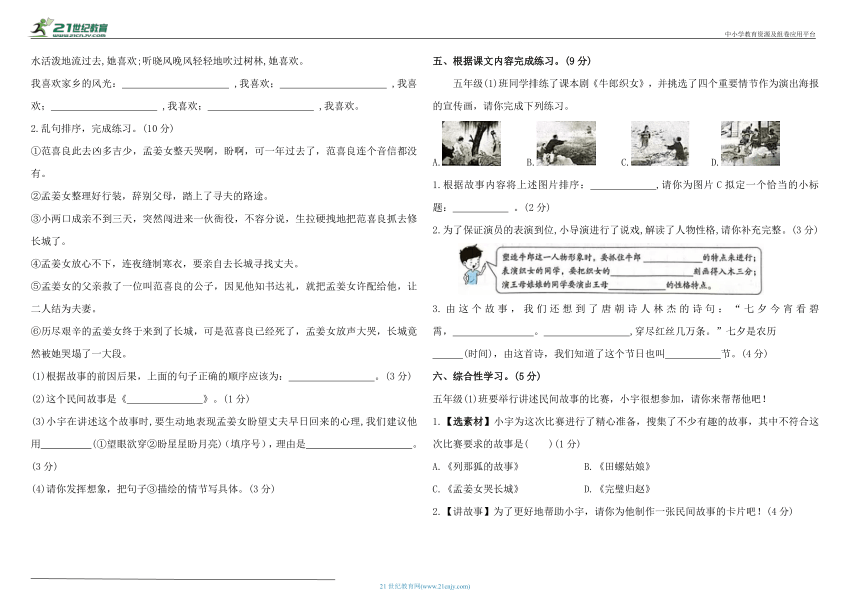Choose option D《完璧归赵》

pos(617,489)
